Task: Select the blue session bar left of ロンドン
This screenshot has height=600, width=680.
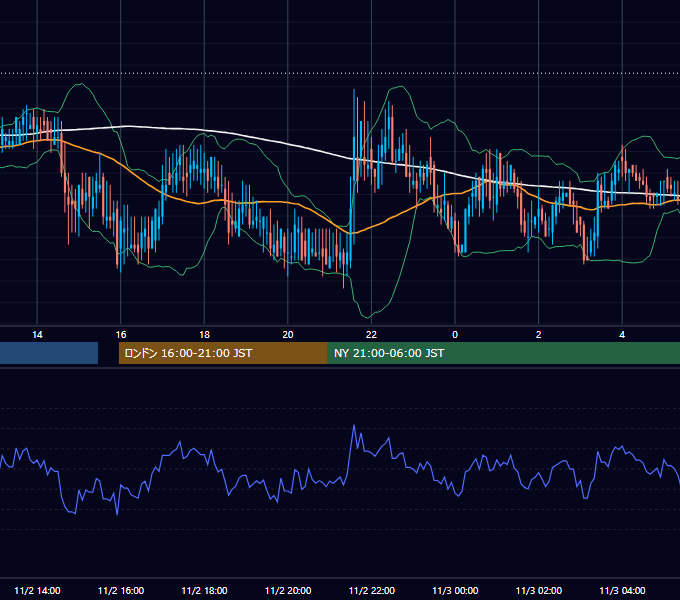Action: pyautogui.click(x=49, y=353)
